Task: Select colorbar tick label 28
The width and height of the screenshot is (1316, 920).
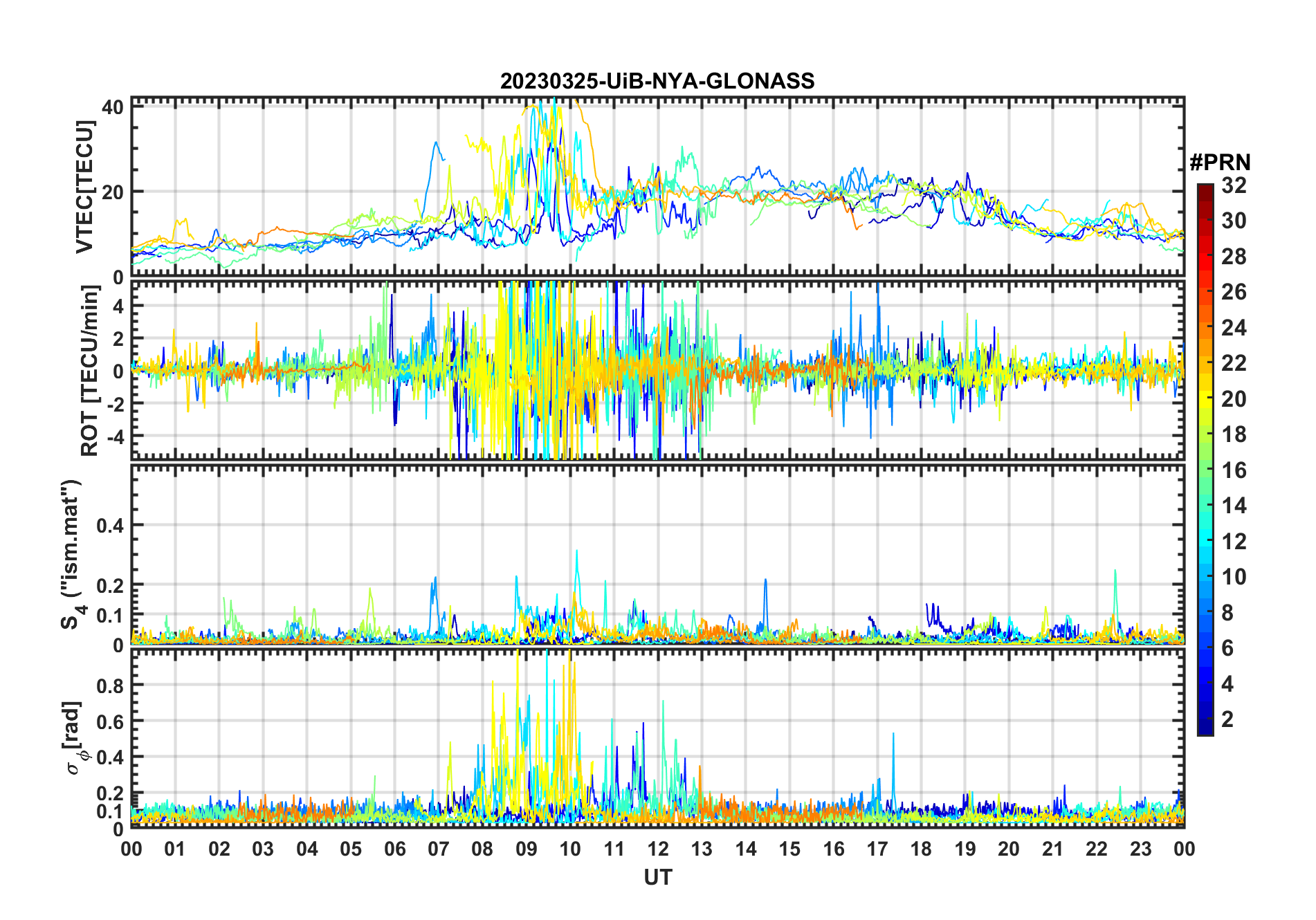Action: (1234, 257)
